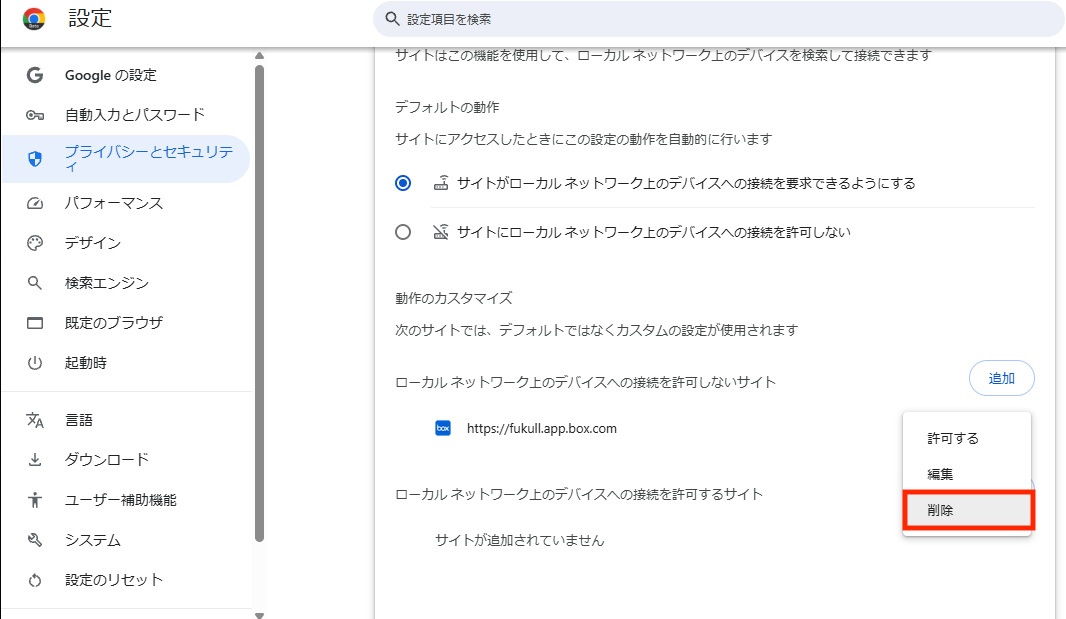Click the performance gauge icon
The height and width of the screenshot is (619, 1066).
coord(35,203)
